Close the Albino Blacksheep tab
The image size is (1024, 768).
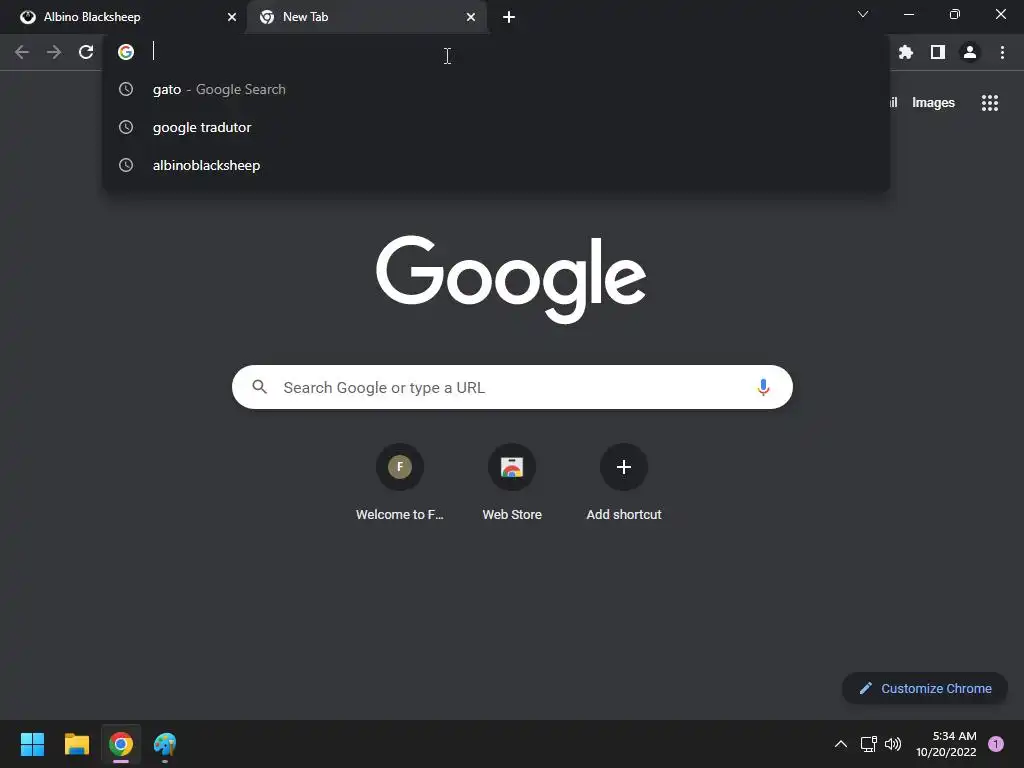pyautogui.click(x=232, y=17)
